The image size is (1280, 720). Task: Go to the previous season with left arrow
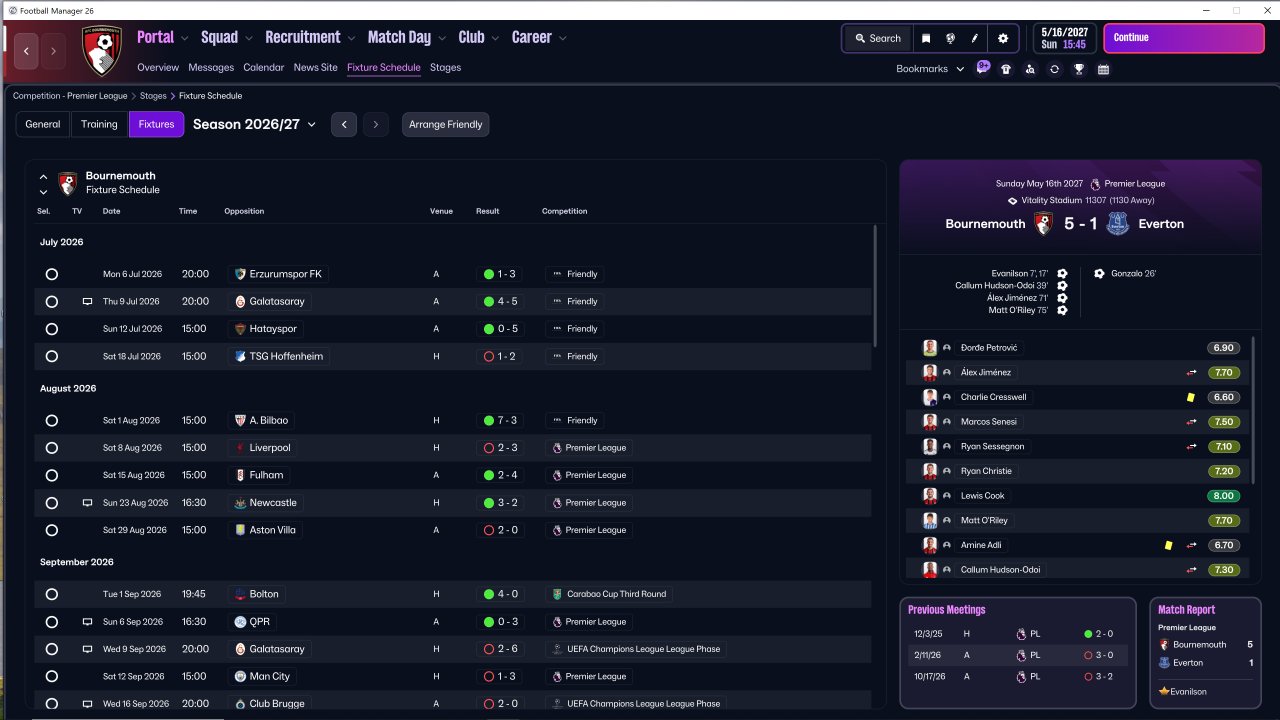(x=344, y=125)
